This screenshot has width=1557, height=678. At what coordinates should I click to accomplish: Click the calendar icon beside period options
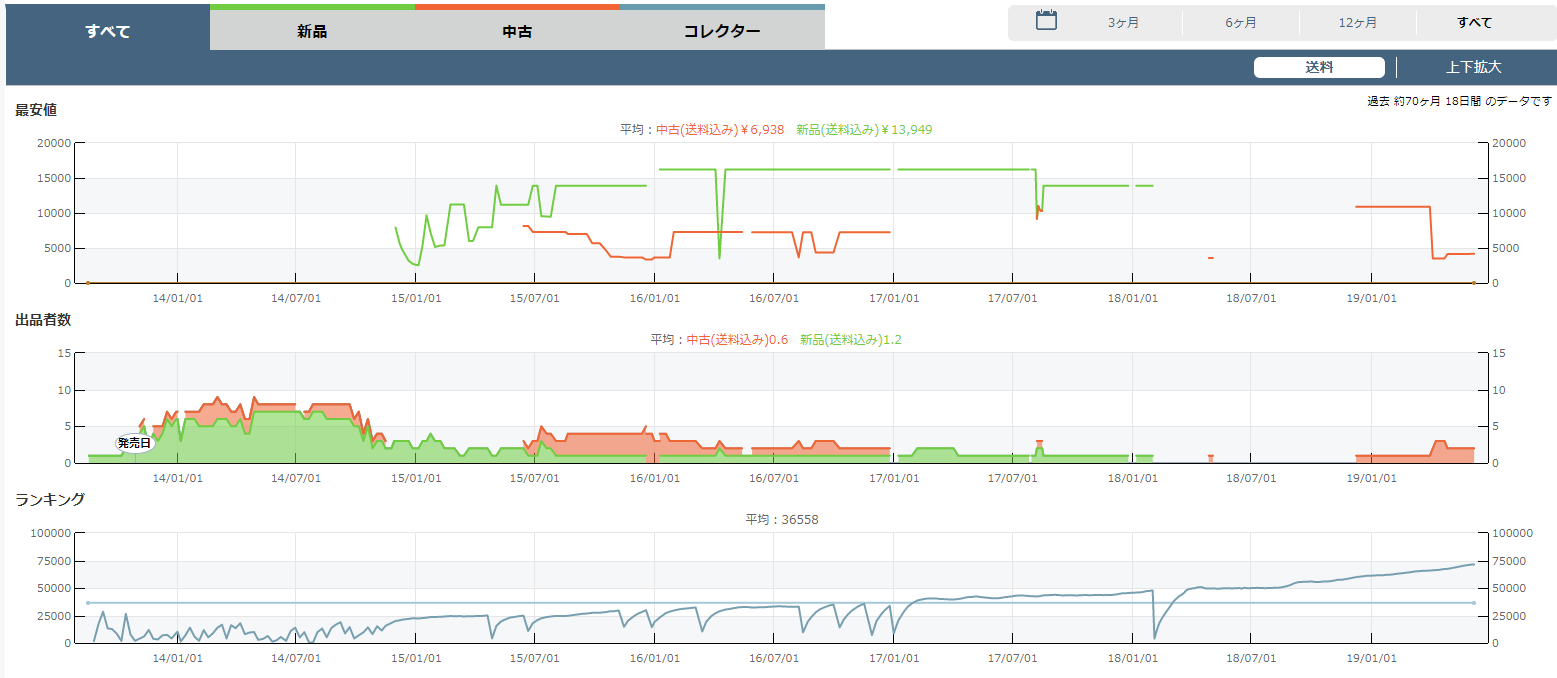pos(1046,21)
